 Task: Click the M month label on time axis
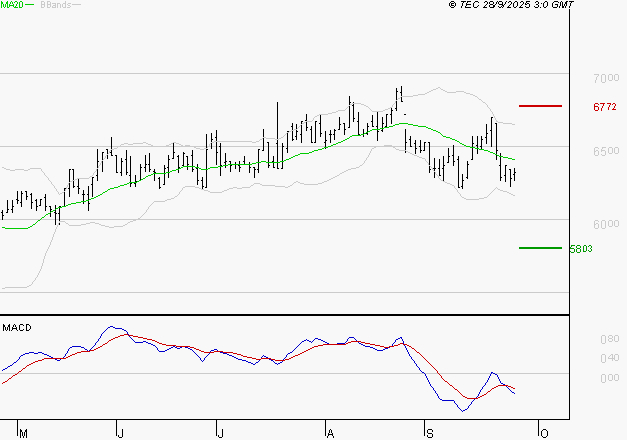pyautogui.click(x=23, y=433)
